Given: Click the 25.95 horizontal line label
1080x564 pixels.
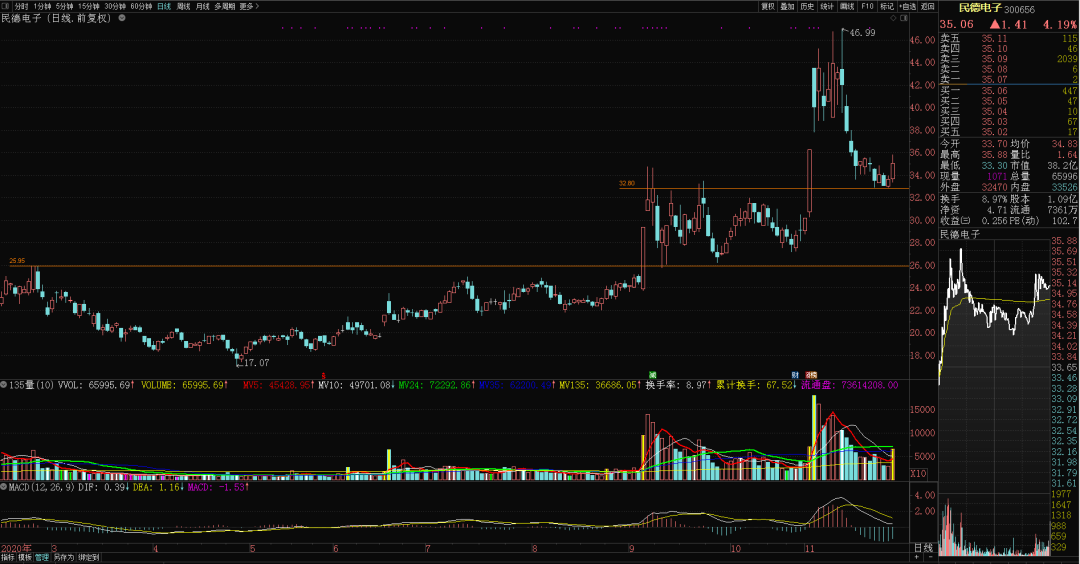Looking at the screenshot, I should [17, 261].
